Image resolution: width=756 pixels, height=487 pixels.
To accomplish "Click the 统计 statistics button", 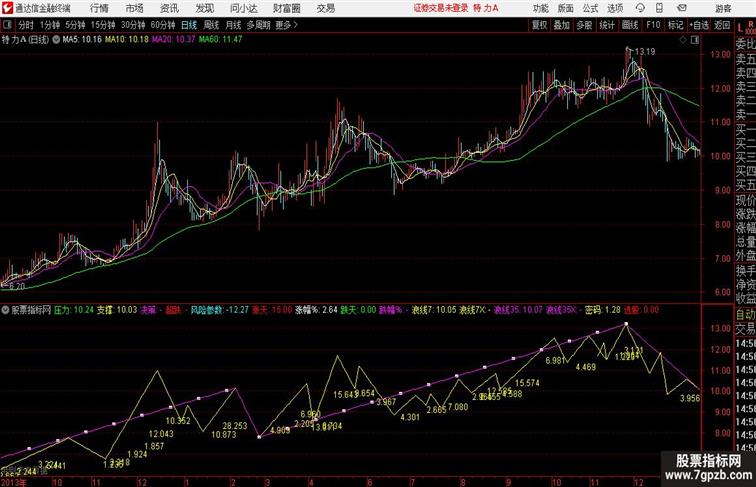I will click(607, 25).
